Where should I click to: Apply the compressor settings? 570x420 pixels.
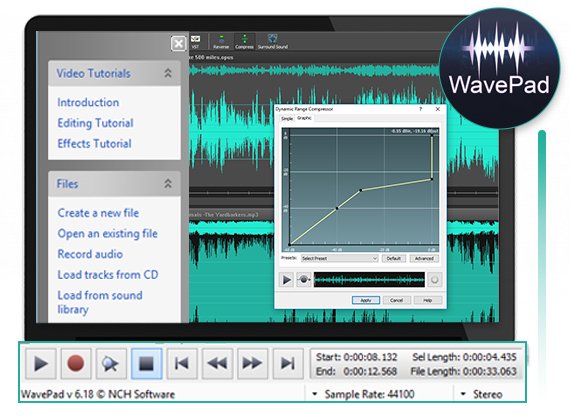366,300
